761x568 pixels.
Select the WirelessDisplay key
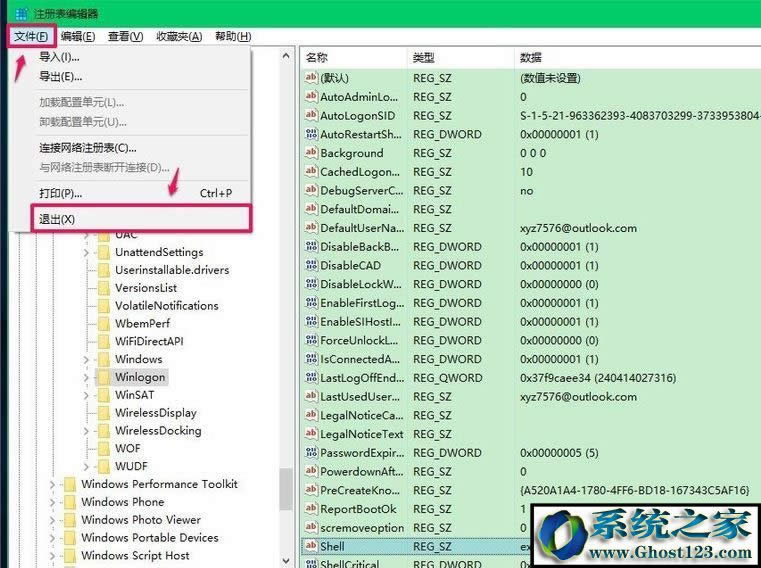click(x=156, y=413)
